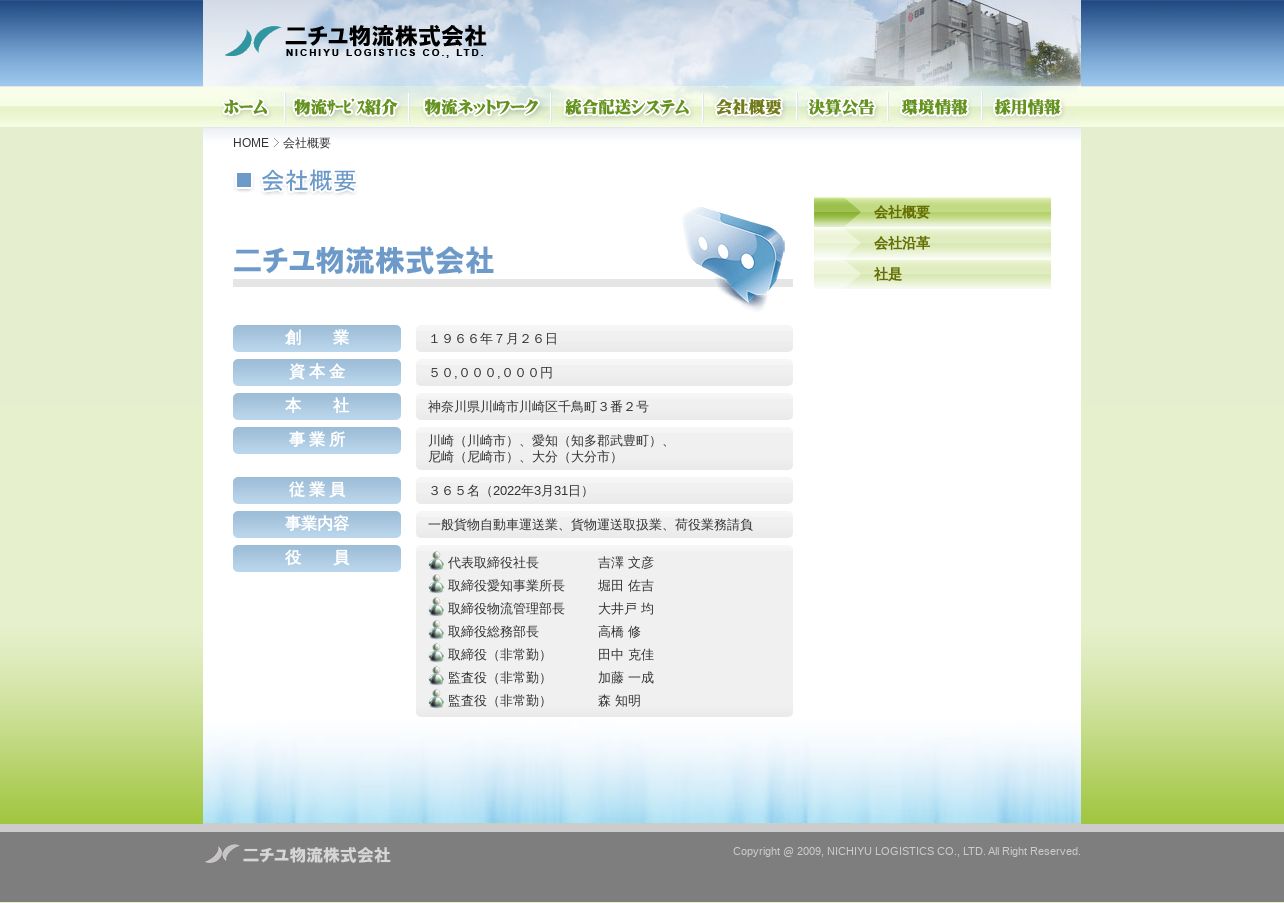Click the name 高橋 修
1284x903 pixels.
click(620, 632)
